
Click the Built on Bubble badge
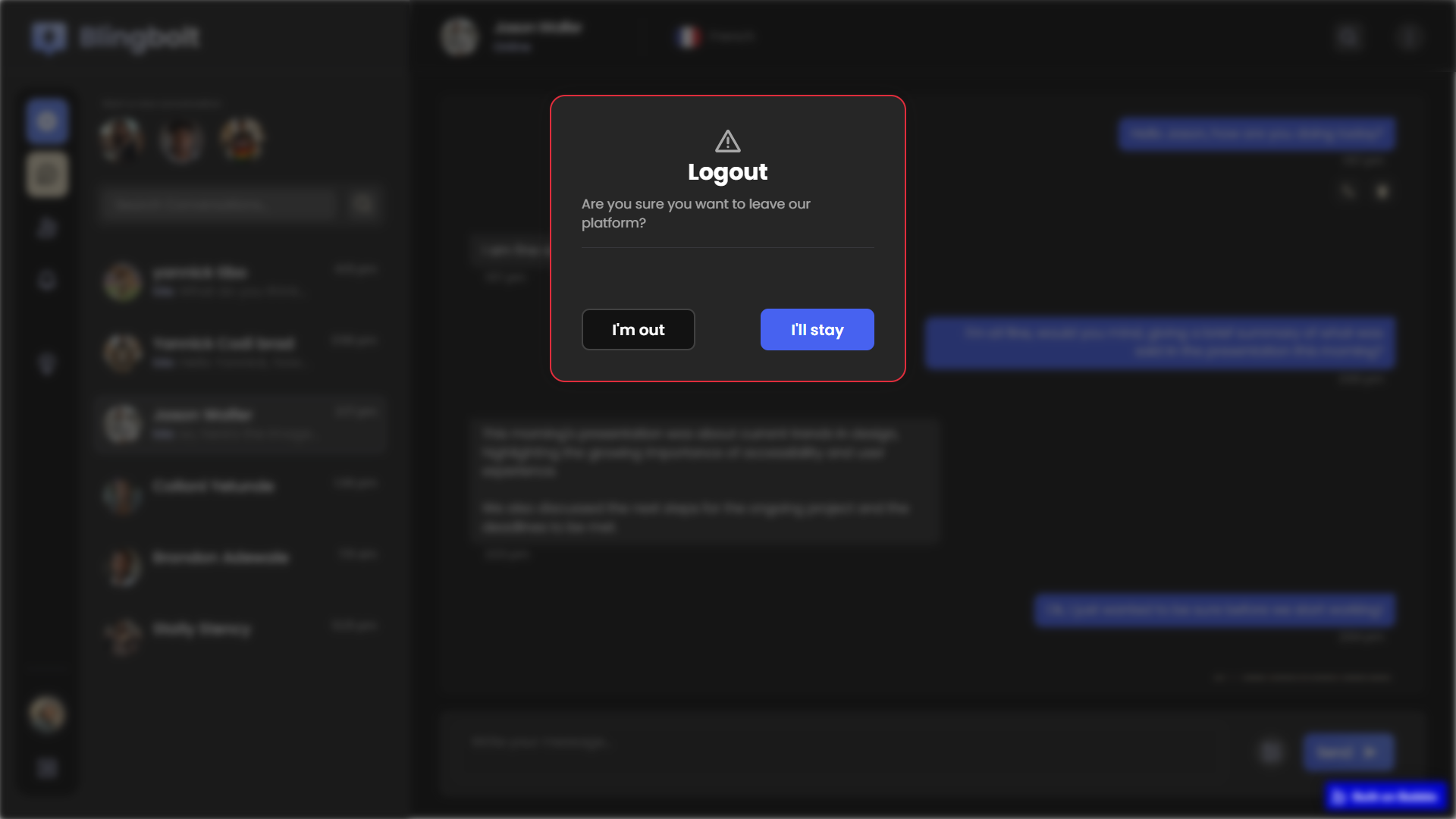1387,797
